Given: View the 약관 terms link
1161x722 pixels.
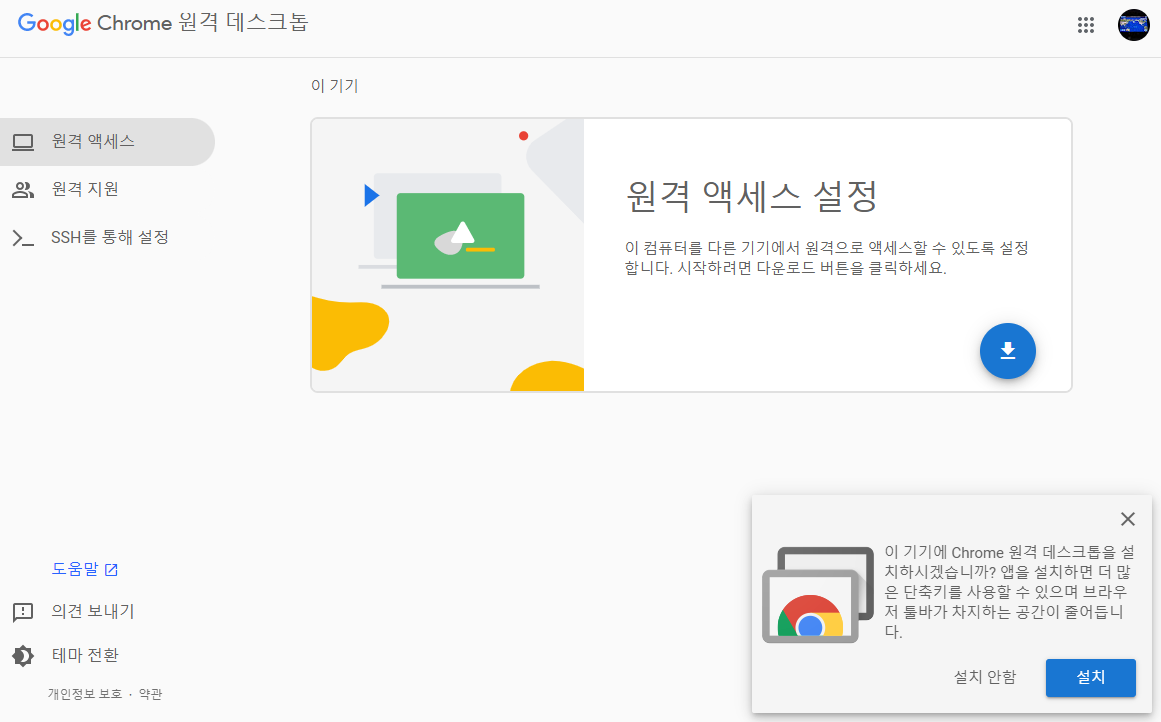Looking at the screenshot, I should (150, 693).
